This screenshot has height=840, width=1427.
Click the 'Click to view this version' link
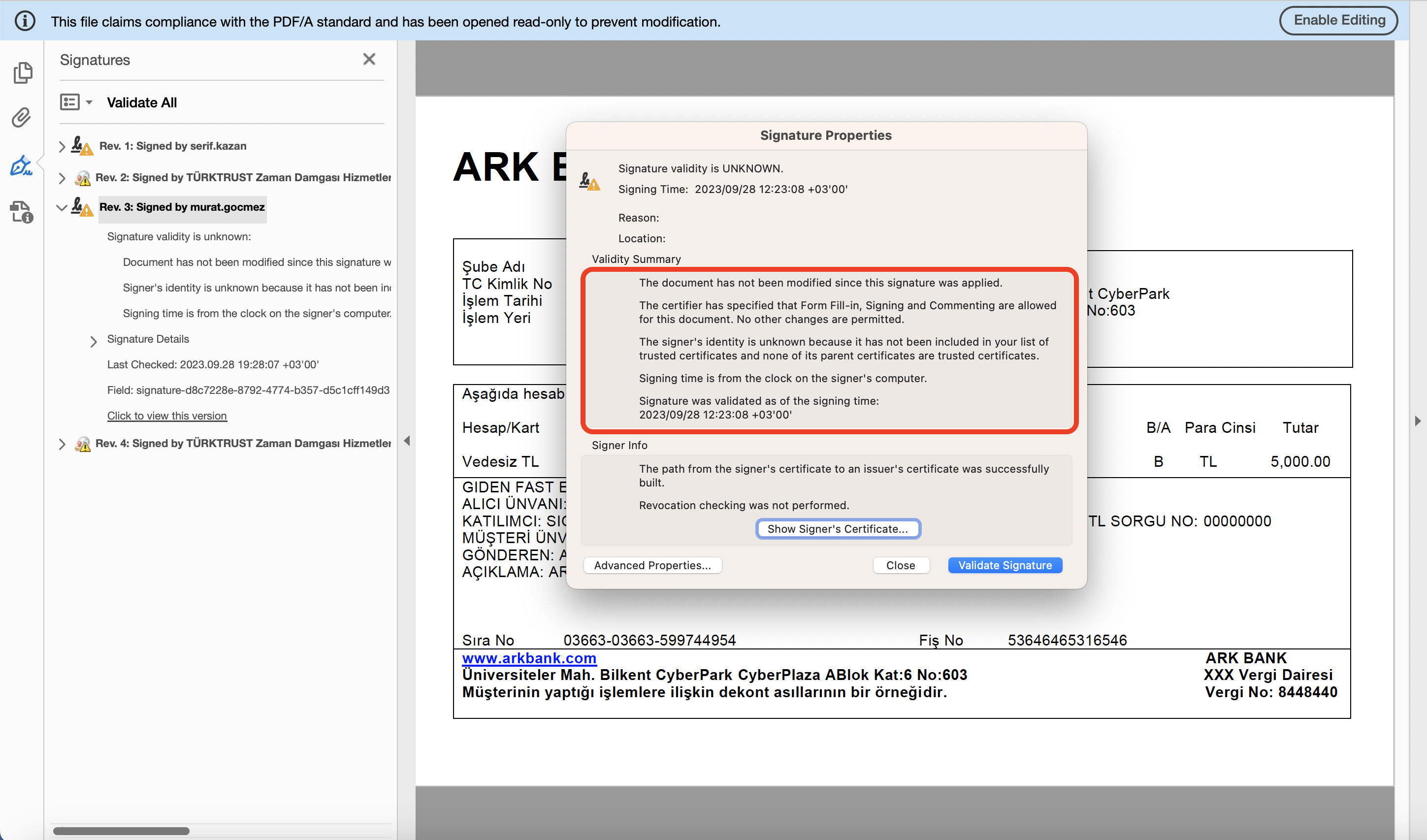pos(167,416)
